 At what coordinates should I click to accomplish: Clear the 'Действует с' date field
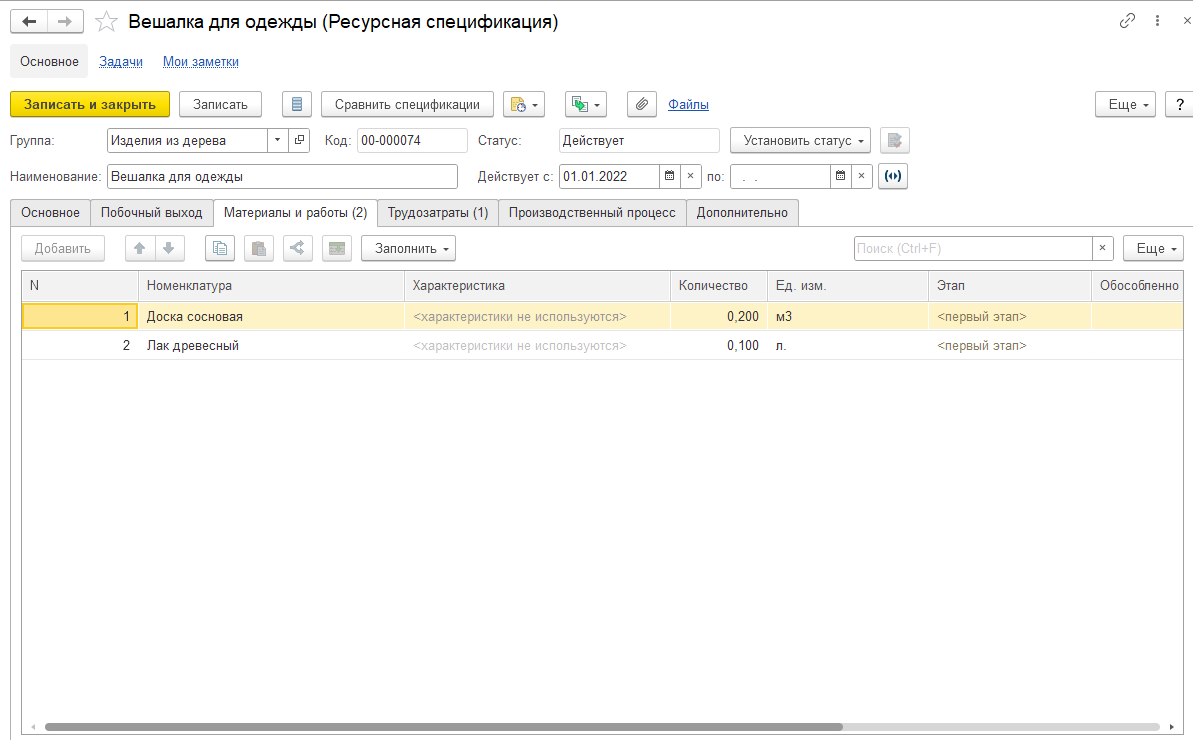click(689, 176)
